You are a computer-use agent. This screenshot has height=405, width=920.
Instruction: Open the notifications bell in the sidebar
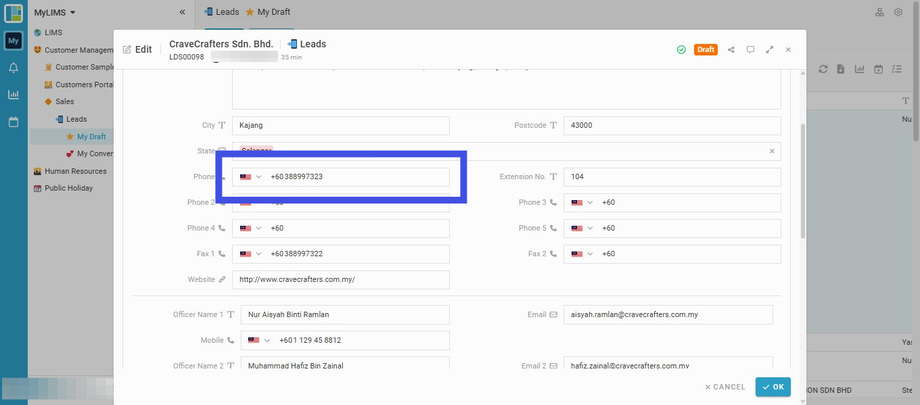[x=13, y=68]
